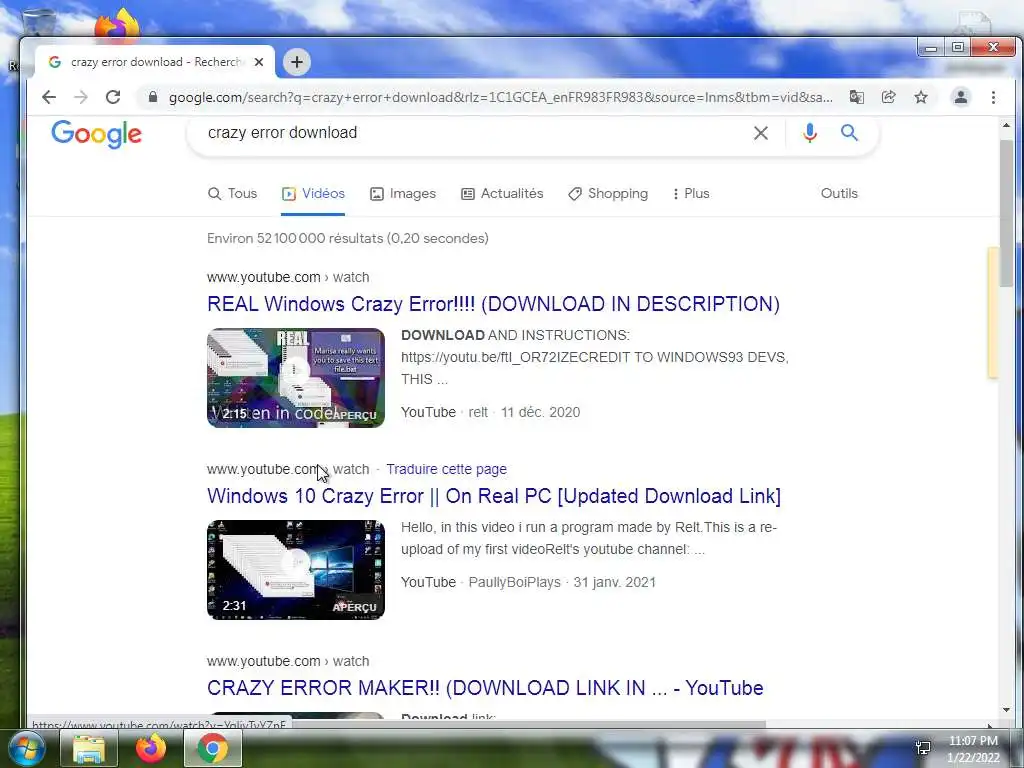Open the Chrome profile avatar
1024x768 pixels.
click(961, 97)
